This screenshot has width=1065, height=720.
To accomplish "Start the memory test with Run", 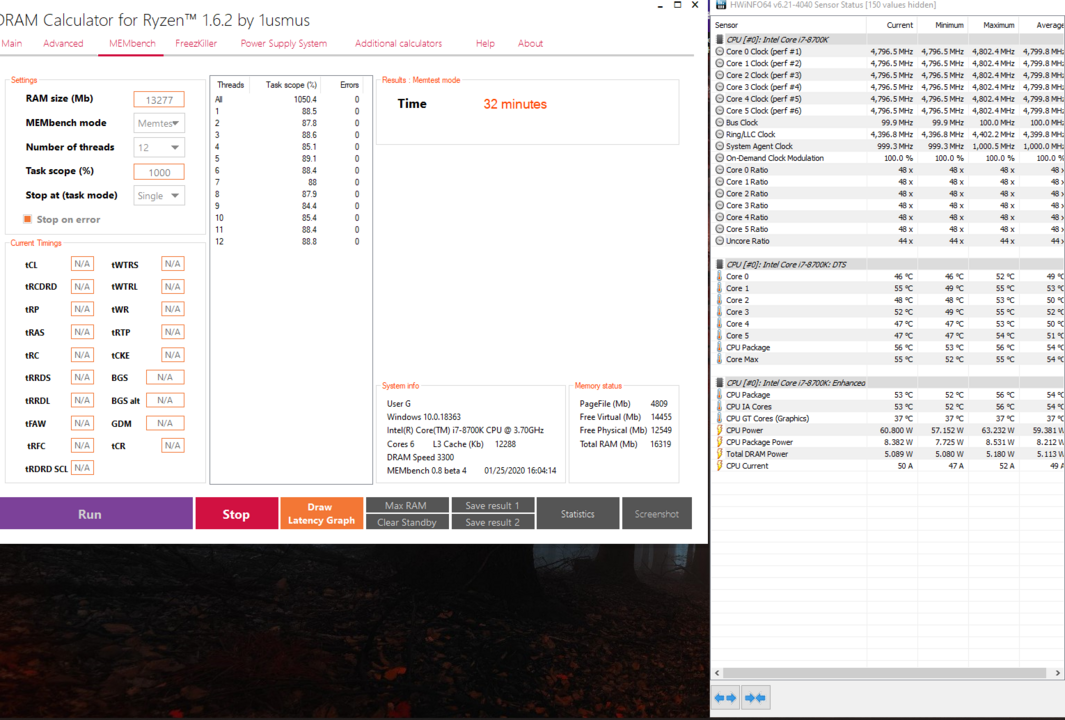I will click(96, 514).
